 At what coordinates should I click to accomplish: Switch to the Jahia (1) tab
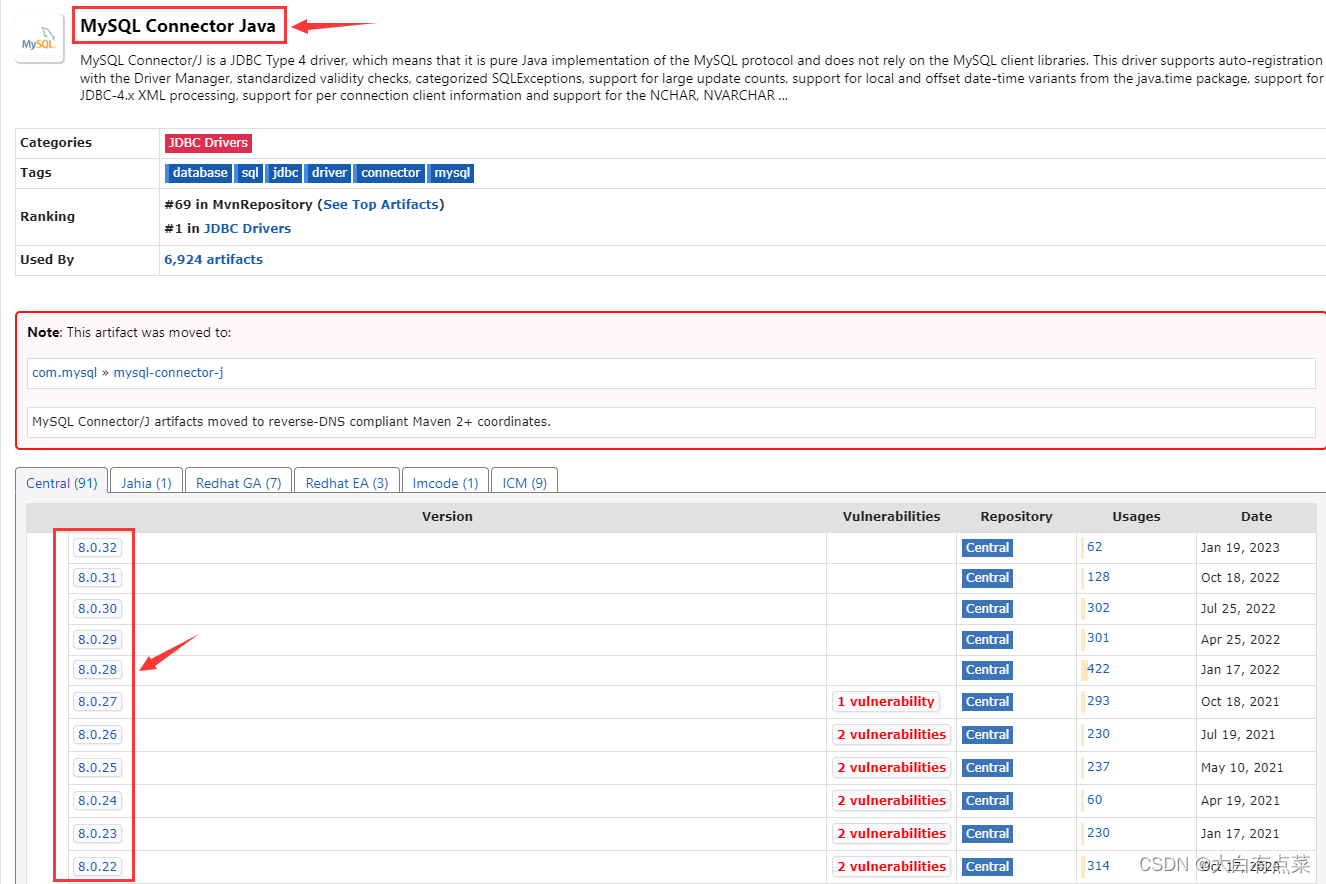(x=146, y=482)
